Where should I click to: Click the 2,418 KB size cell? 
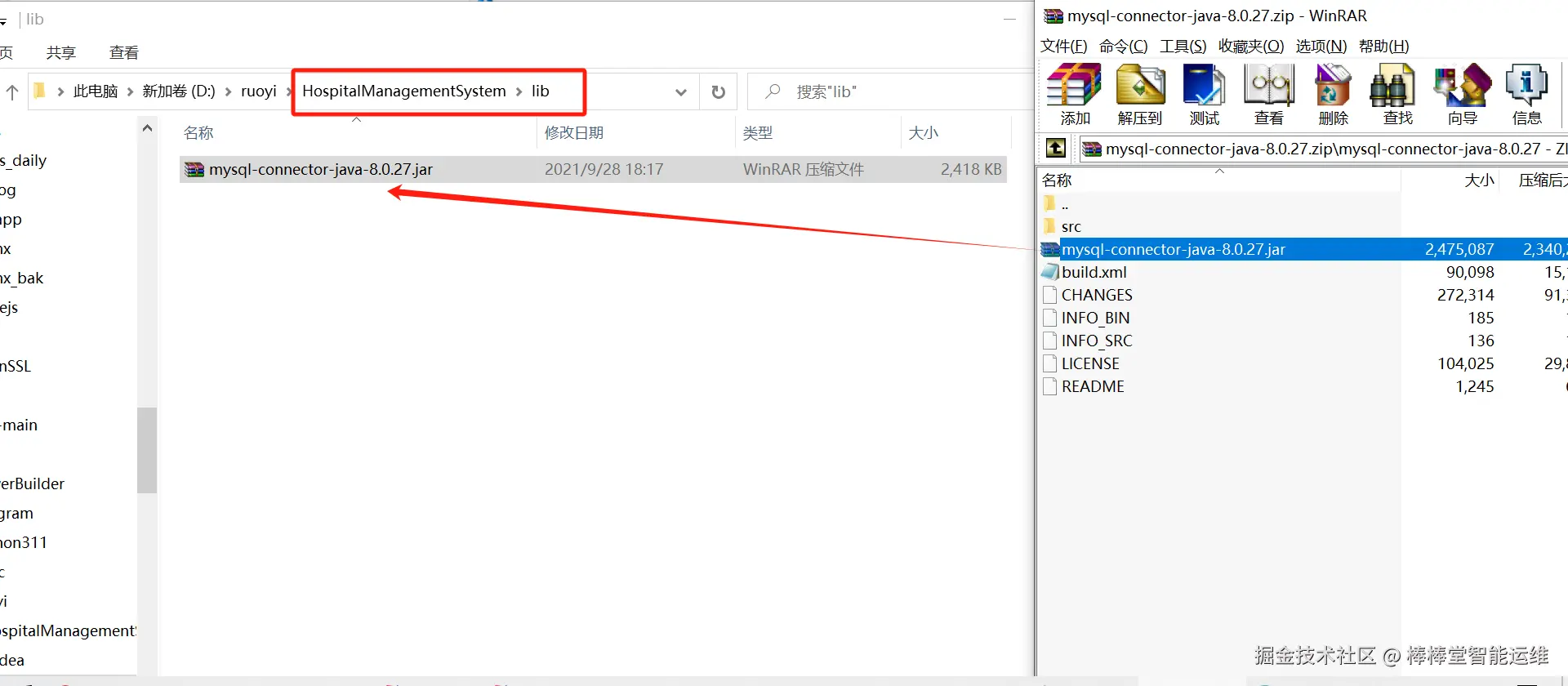pos(971,169)
